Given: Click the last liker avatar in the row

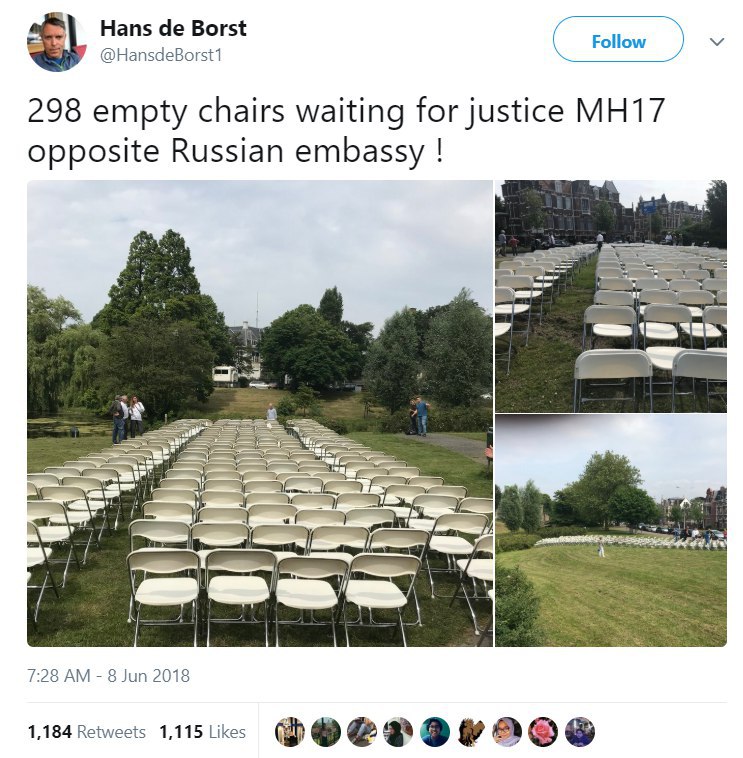Looking at the screenshot, I should point(580,731).
